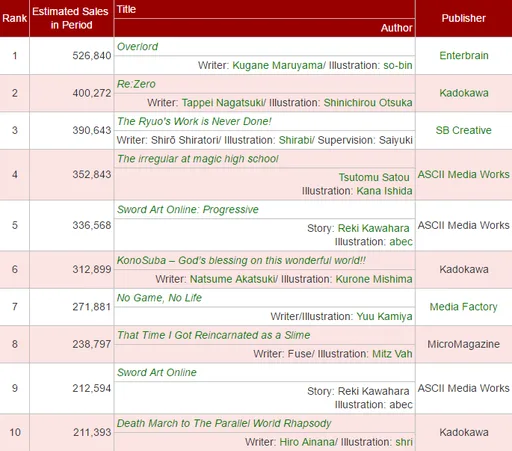Viewport: 512px width, 451px height.
Task: Click Kana Ishida illustrator link
Action: [x=384, y=191]
